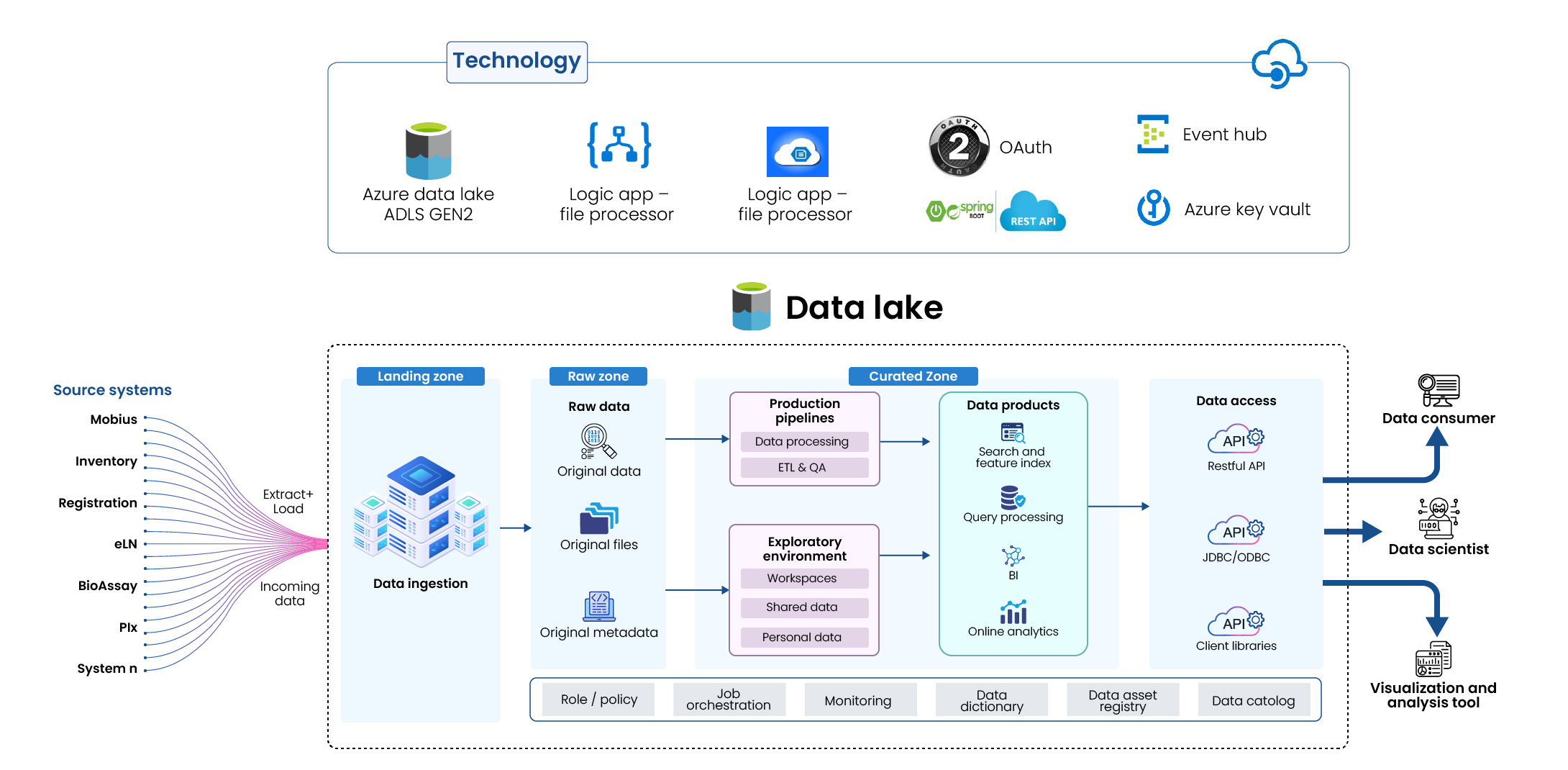Click the Monitoring box
The image size is (1568, 770).
click(860, 699)
